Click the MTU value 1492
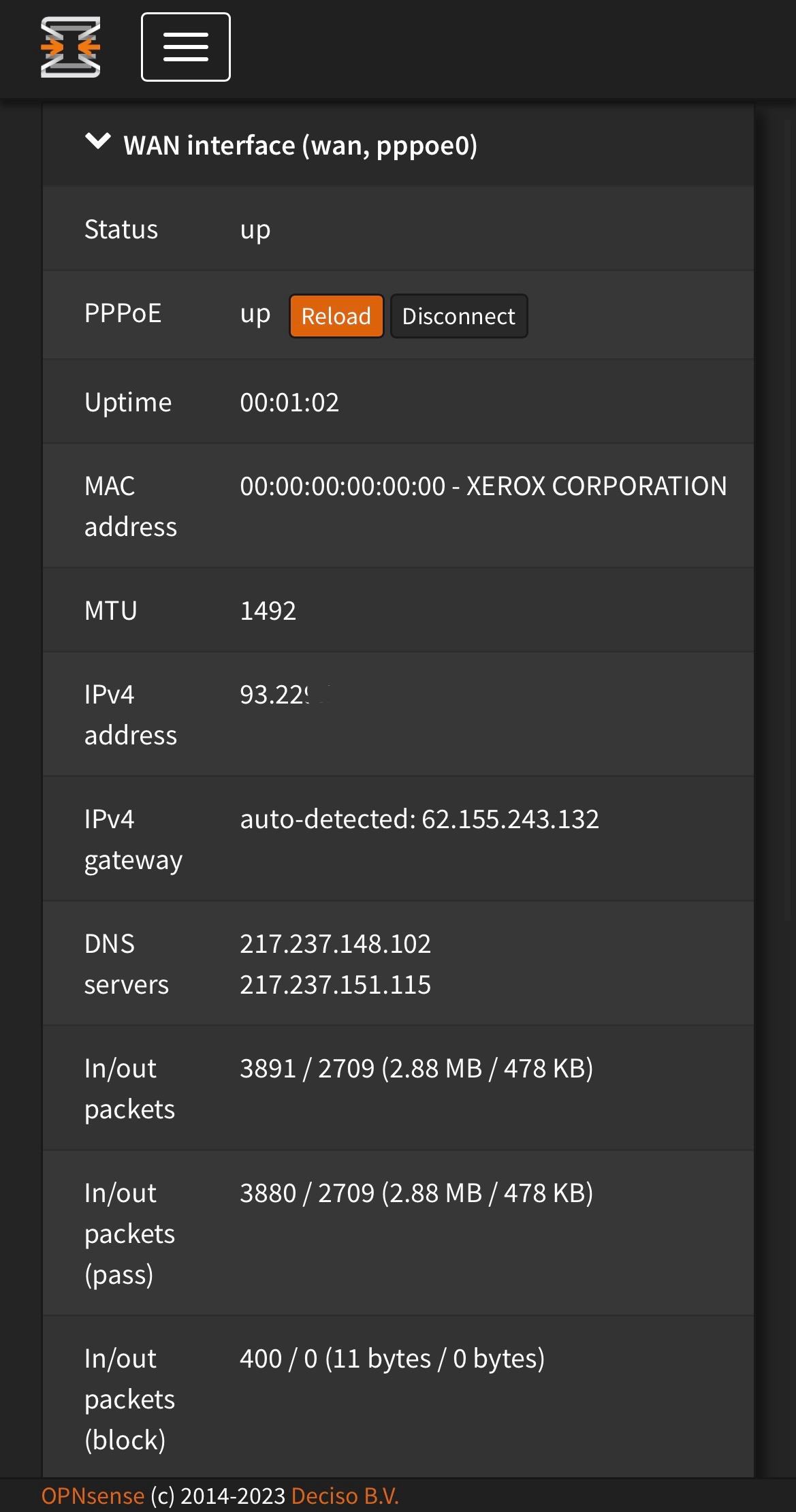Viewport: 796px width, 1512px height. point(268,611)
